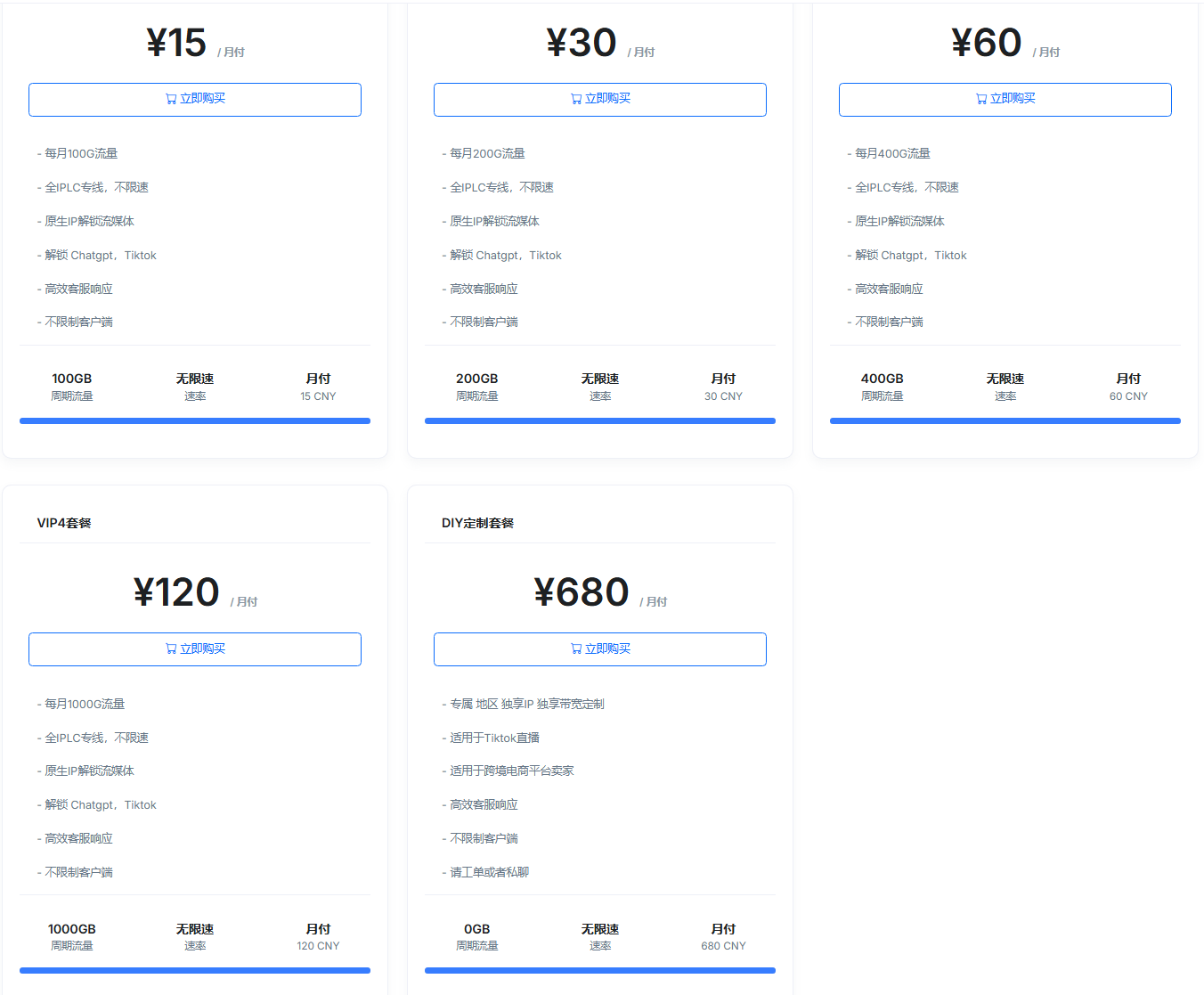This screenshot has height=995, width=1204.
Task: Click the 1000GB 周期流量 stat
Action: tap(72, 936)
